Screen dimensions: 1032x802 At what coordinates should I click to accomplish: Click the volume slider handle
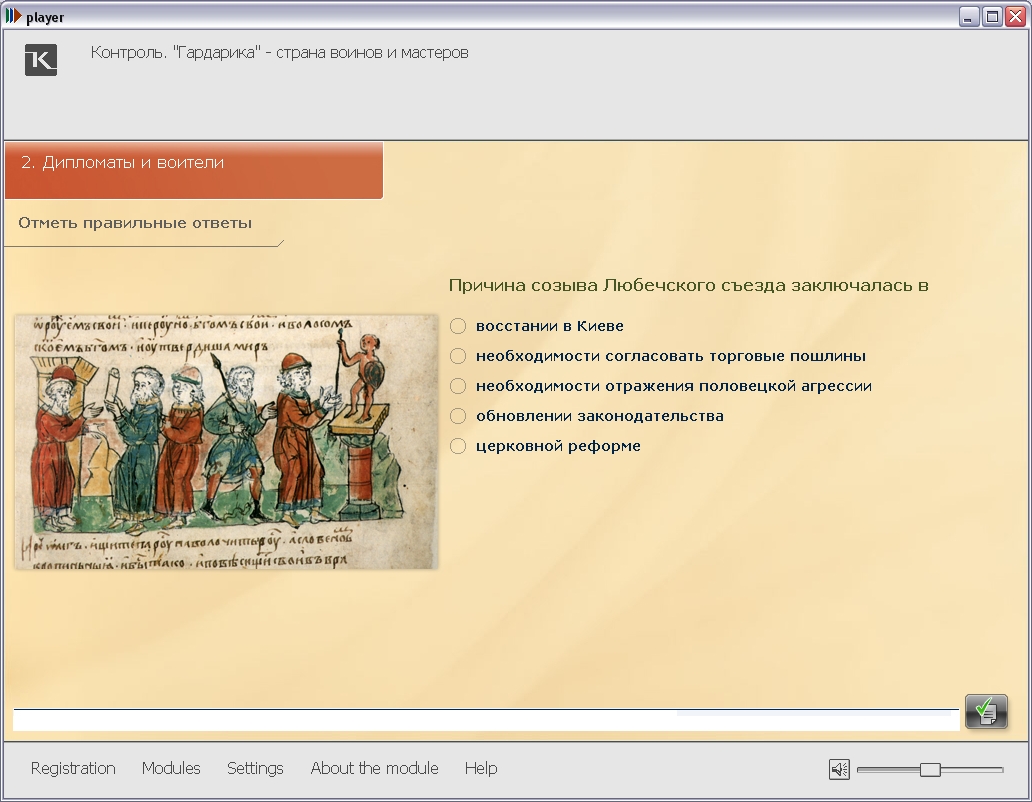tap(930, 769)
